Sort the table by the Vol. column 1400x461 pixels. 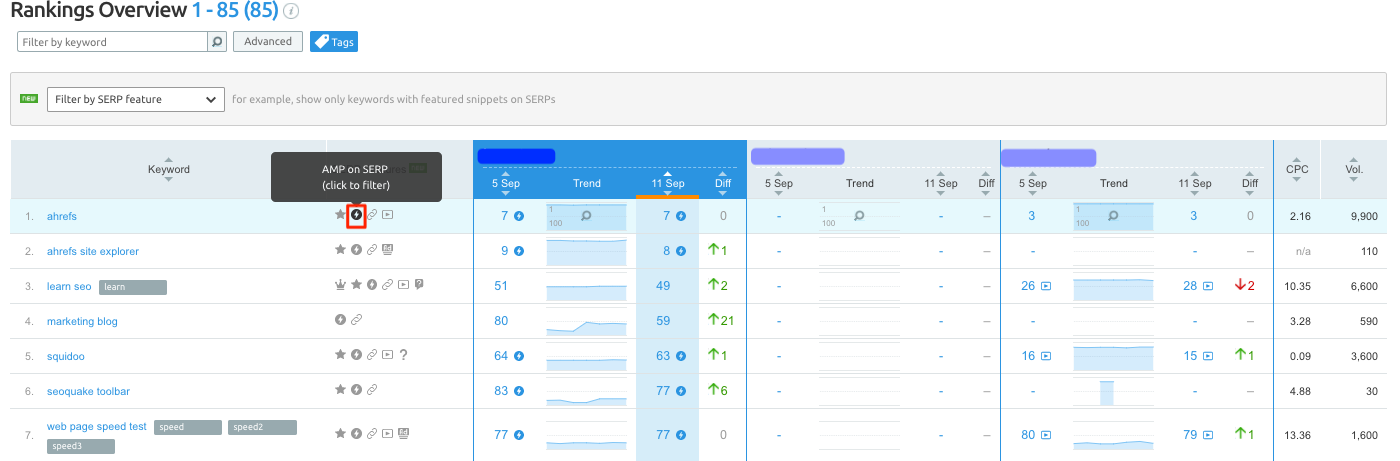pyautogui.click(x=1354, y=169)
